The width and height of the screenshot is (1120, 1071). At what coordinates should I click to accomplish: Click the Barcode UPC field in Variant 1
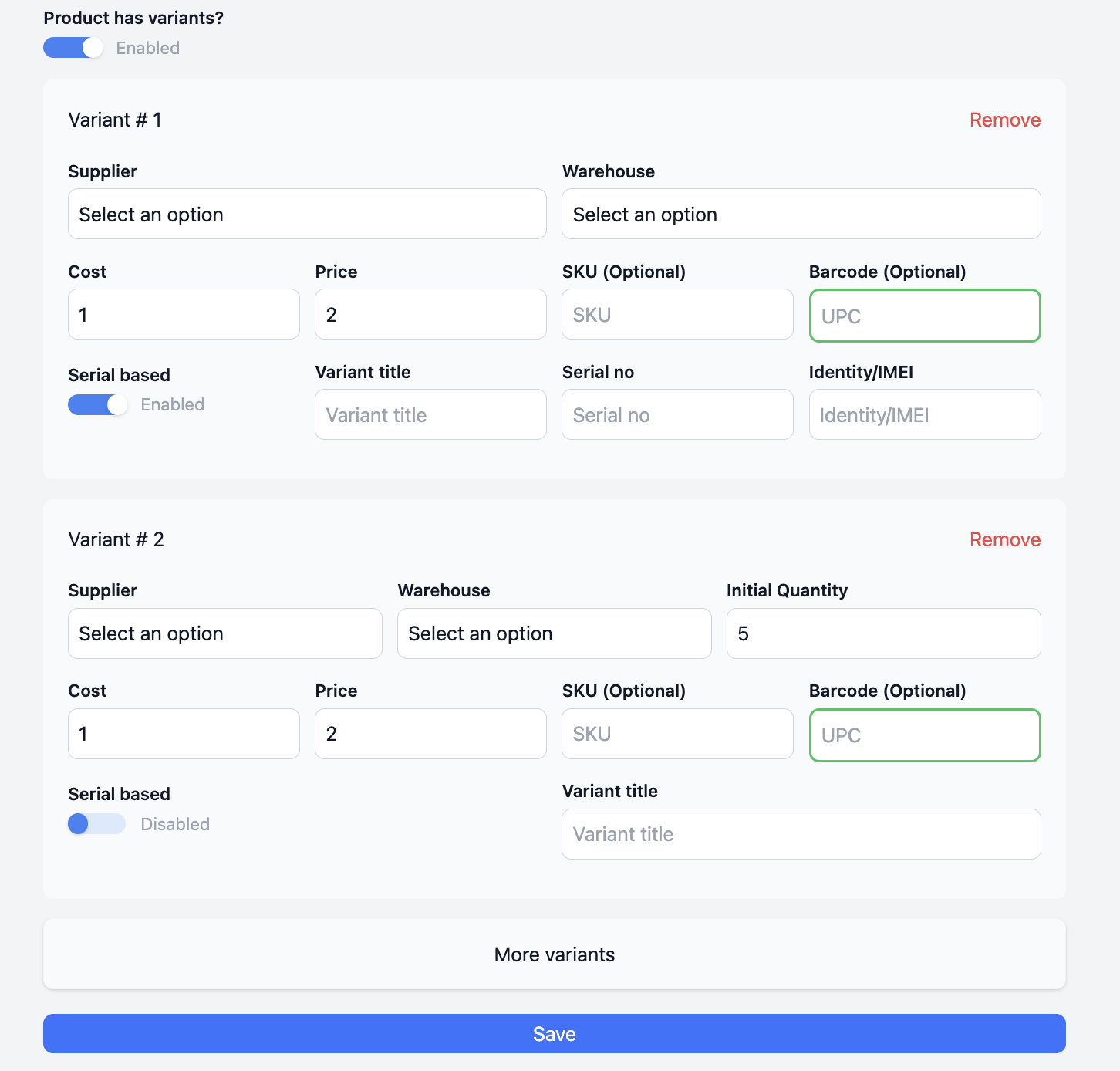924,316
